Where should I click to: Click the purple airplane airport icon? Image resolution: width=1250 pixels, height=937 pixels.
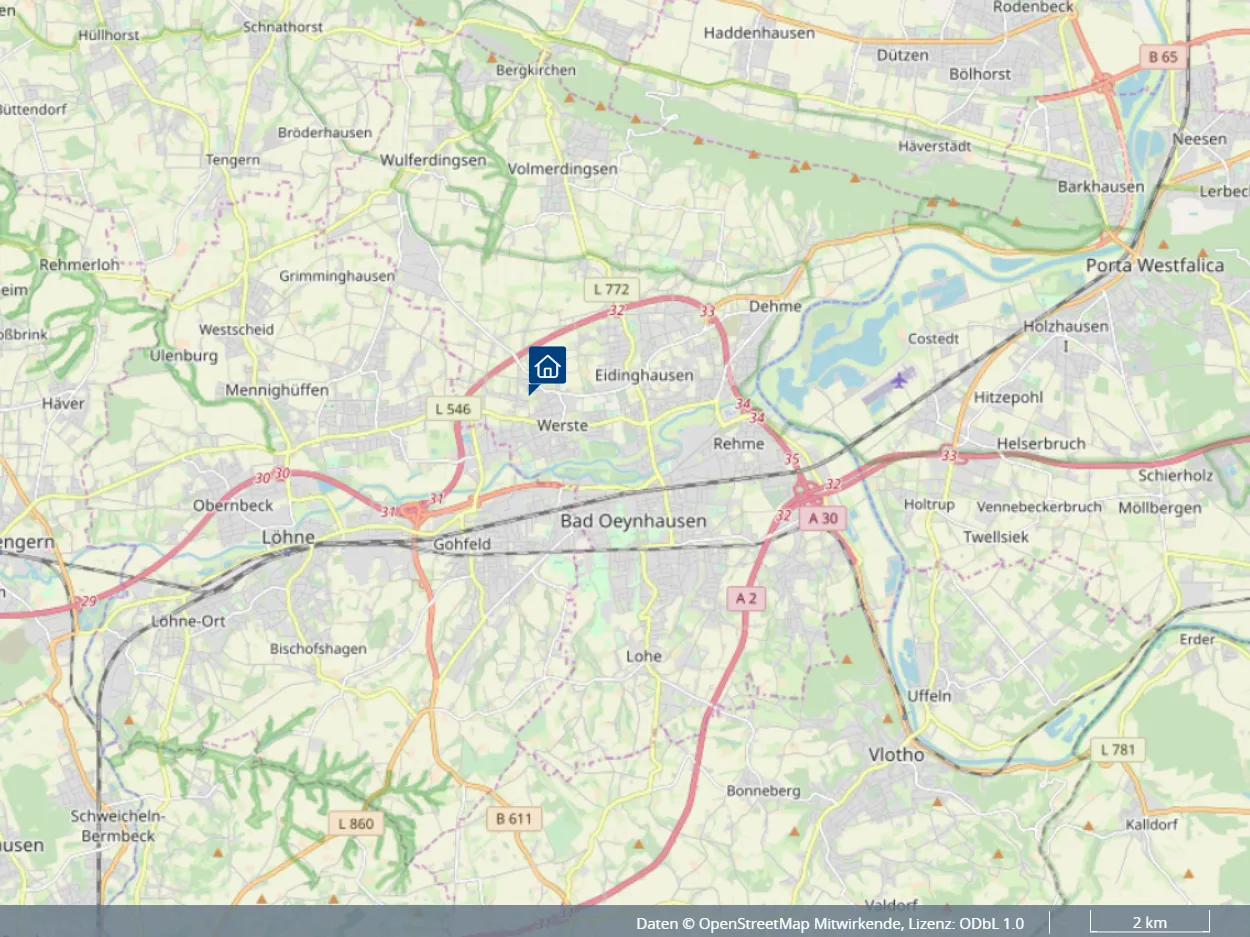902,379
